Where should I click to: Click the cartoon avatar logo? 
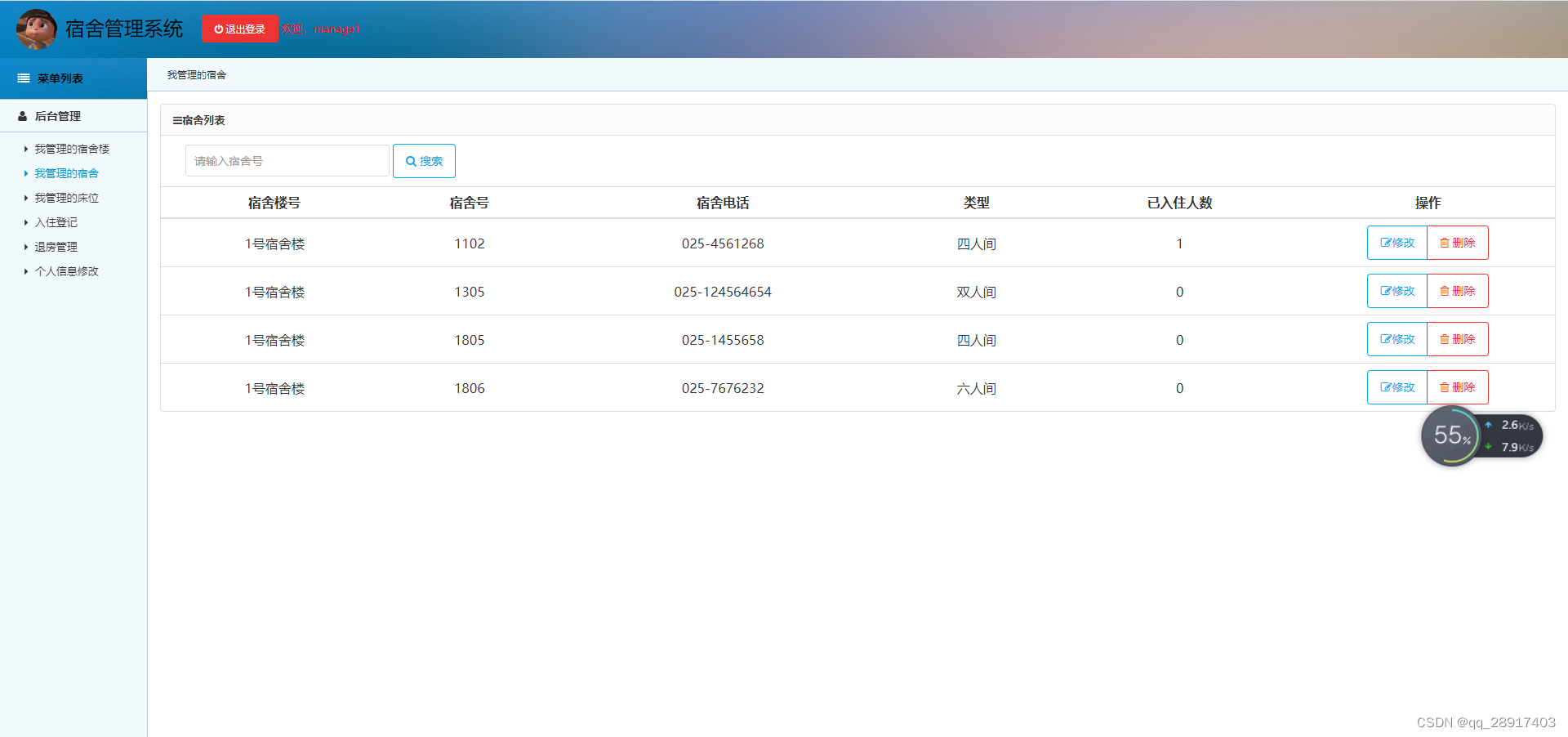pos(36,29)
